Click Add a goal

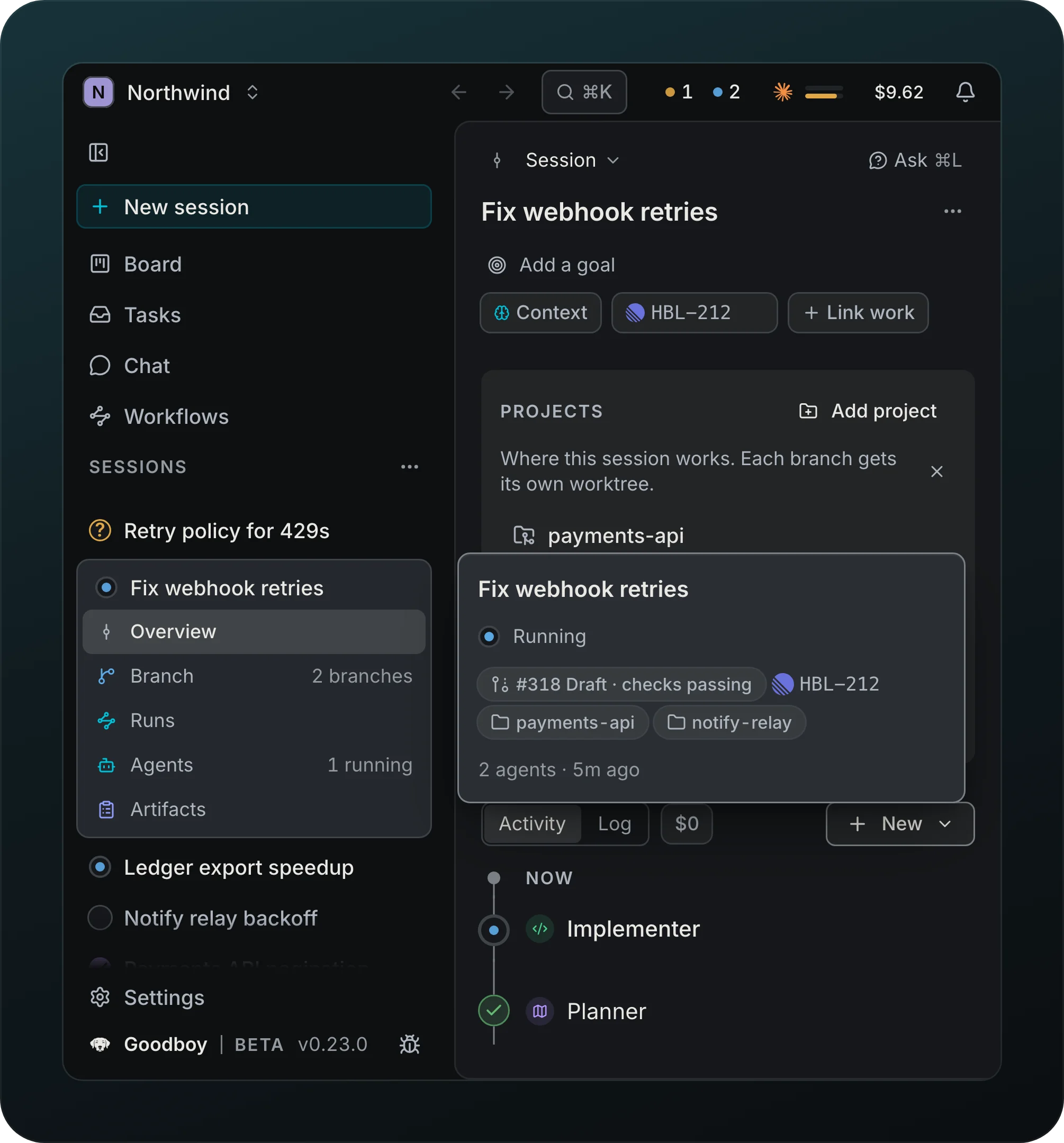pos(552,265)
